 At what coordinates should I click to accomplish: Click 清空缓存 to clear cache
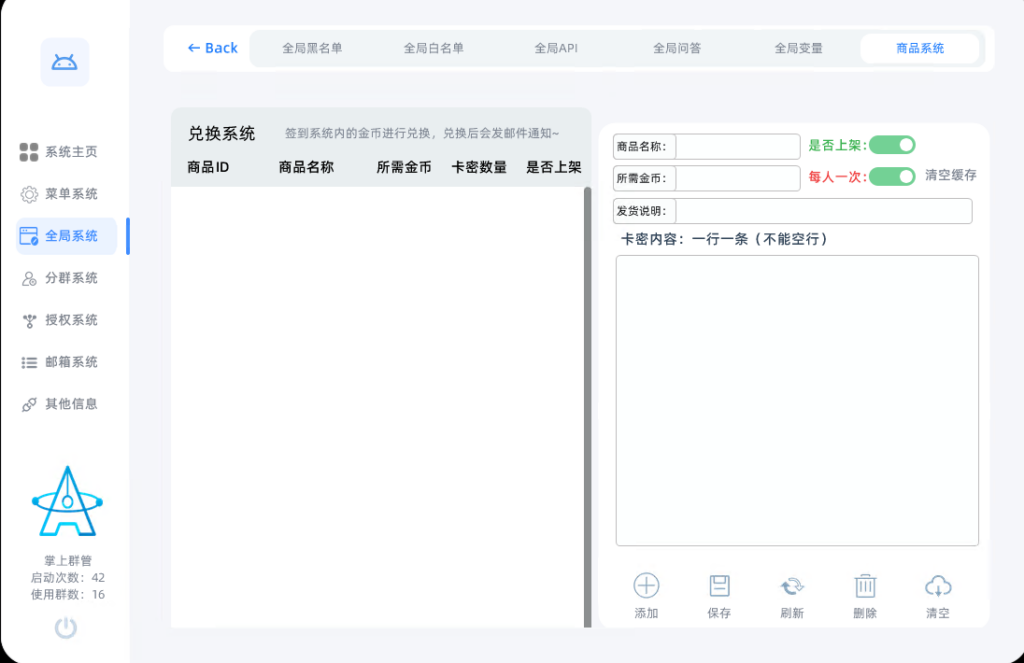coord(949,176)
